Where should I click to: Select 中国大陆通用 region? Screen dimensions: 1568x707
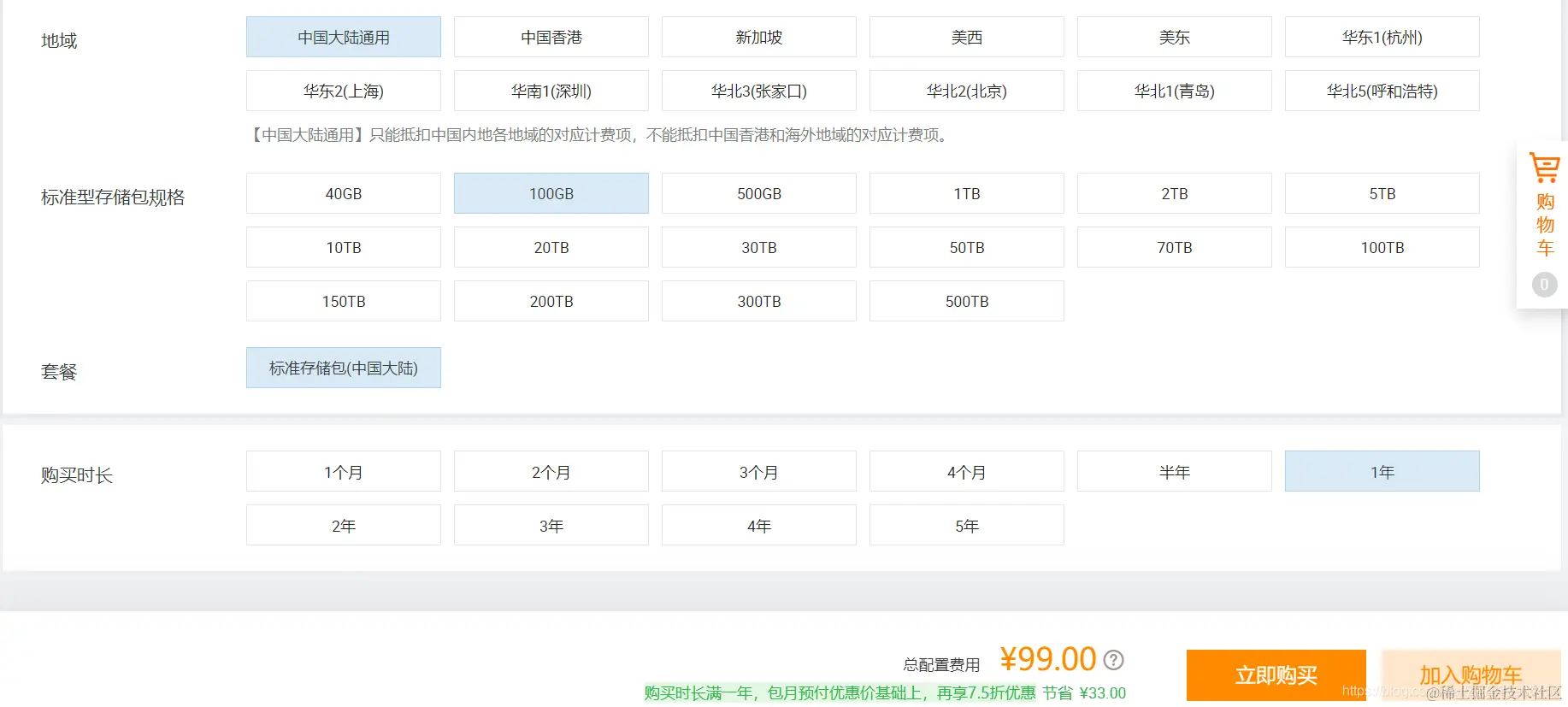point(344,37)
